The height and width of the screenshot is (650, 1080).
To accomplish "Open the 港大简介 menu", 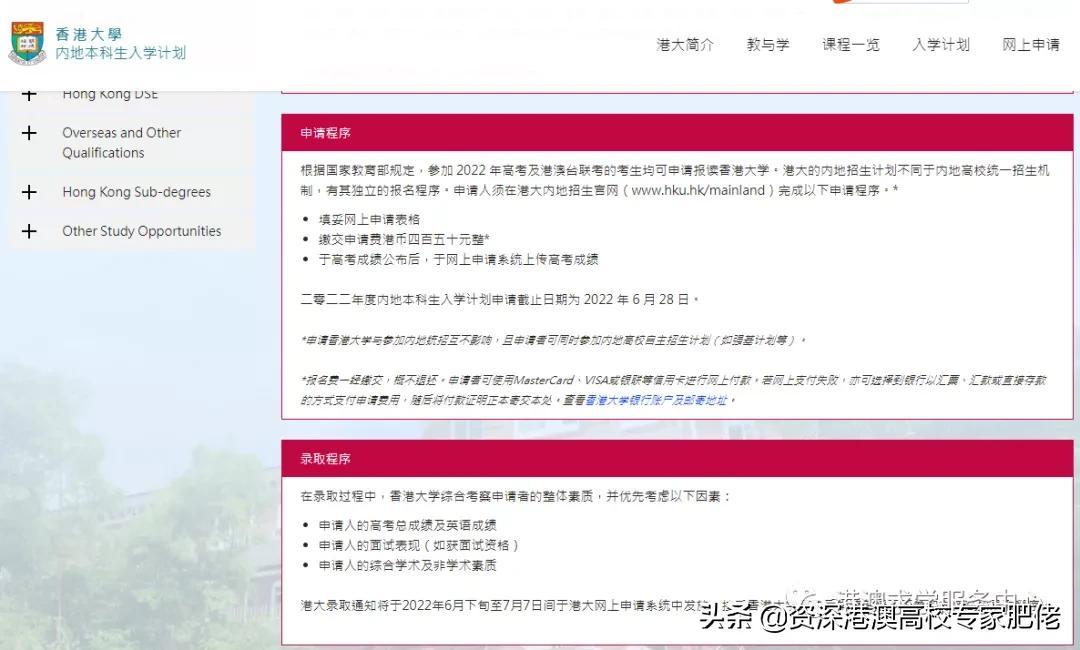I will click(x=685, y=45).
